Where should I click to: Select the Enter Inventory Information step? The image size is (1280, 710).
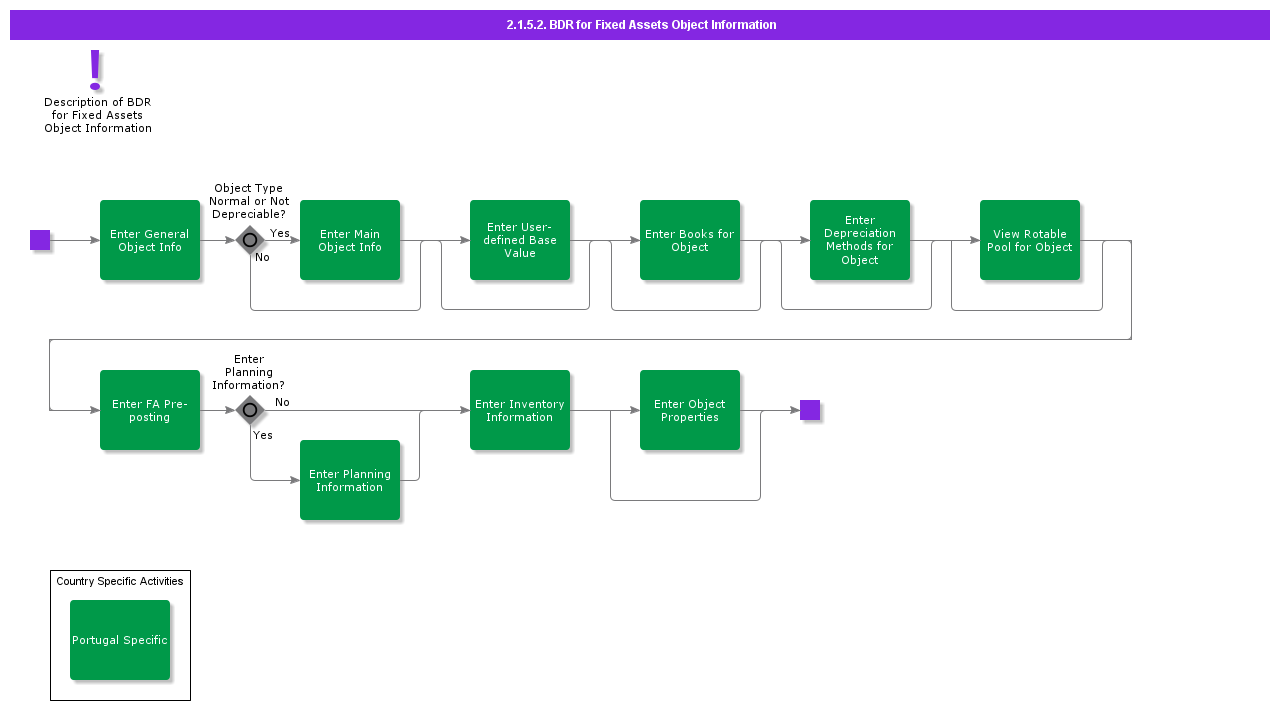520,410
